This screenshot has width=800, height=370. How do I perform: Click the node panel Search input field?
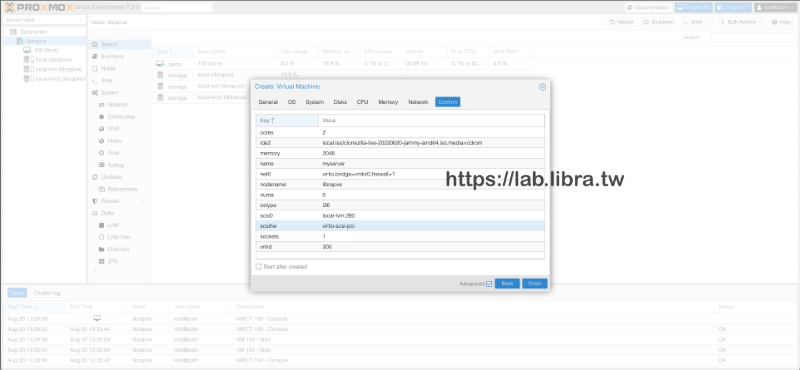(753, 37)
